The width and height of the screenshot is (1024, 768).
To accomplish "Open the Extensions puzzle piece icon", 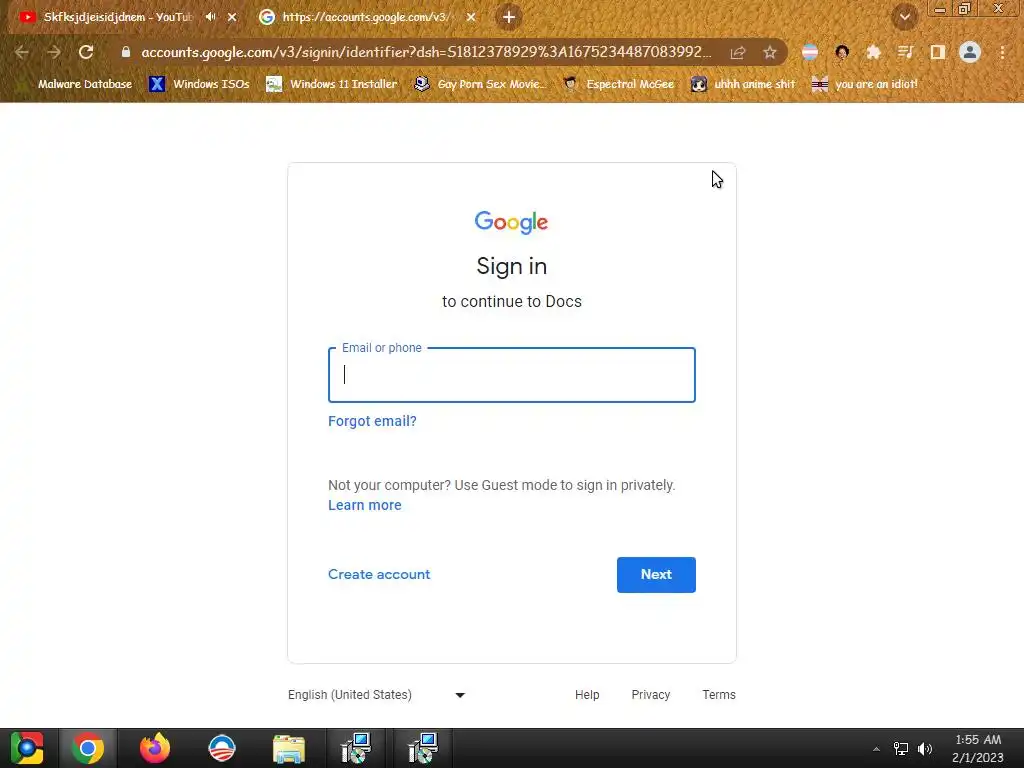I will 873,52.
